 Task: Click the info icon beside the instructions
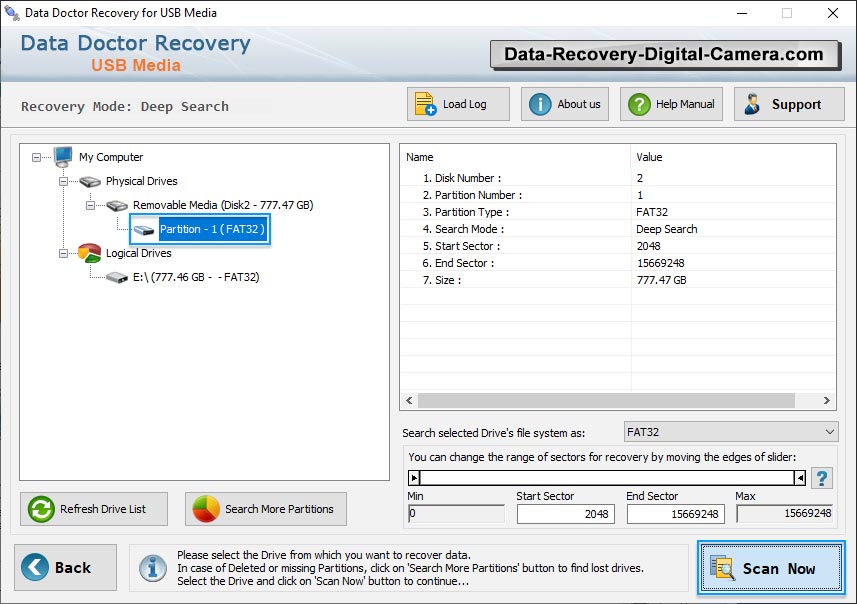152,567
